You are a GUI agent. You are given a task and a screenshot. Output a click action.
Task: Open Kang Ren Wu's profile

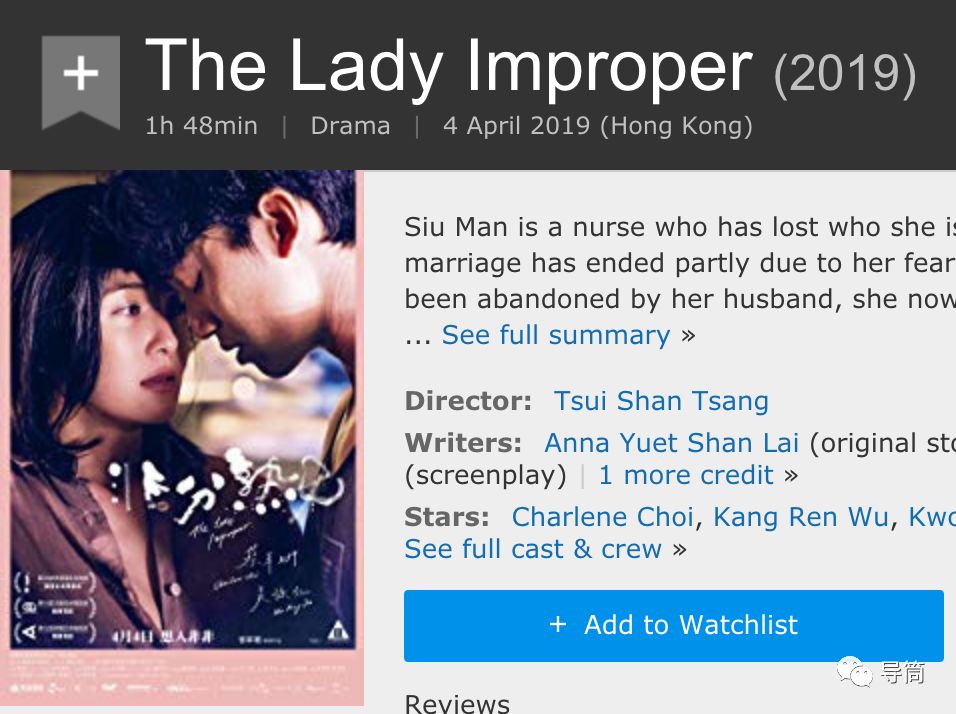[x=800, y=517]
